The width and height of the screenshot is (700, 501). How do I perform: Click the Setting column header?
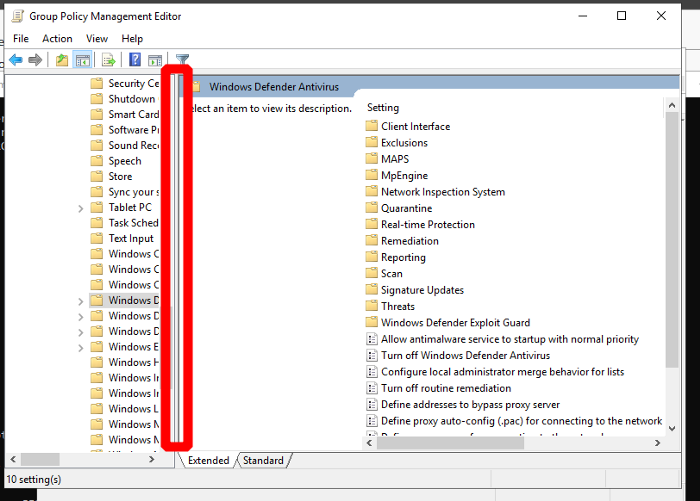pyautogui.click(x=383, y=108)
